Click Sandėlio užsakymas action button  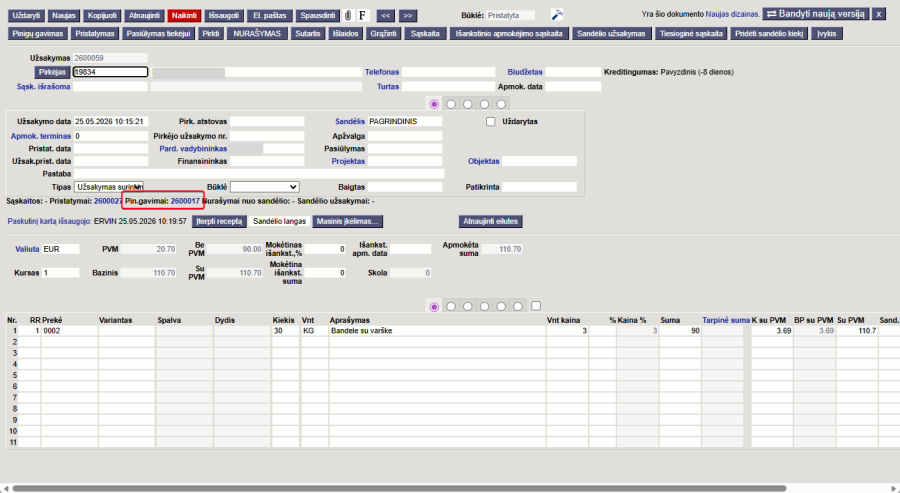pos(611,34)
